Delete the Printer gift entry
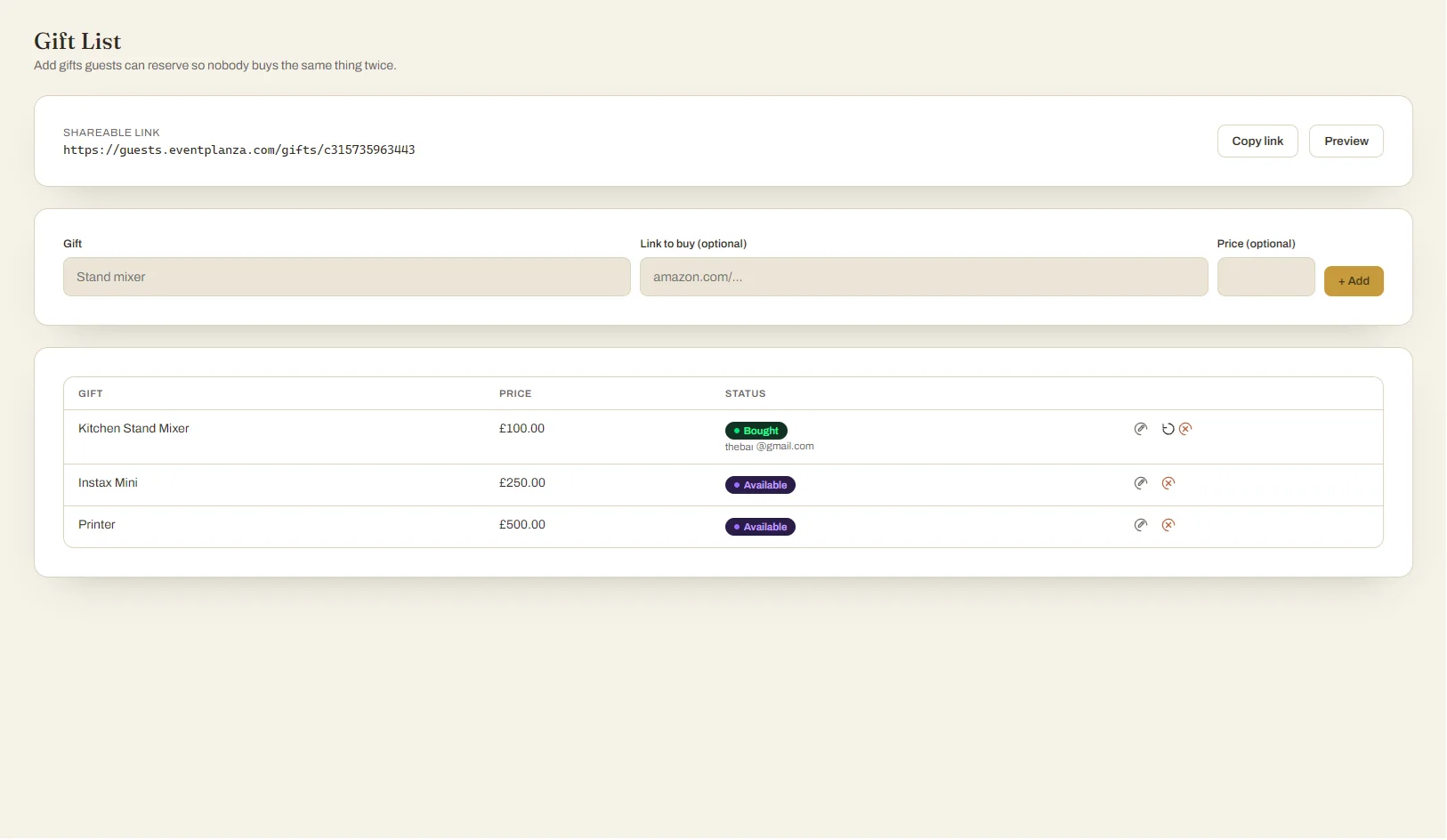The width and height of the screenshot is (1447, 840). click(1168, 525)
